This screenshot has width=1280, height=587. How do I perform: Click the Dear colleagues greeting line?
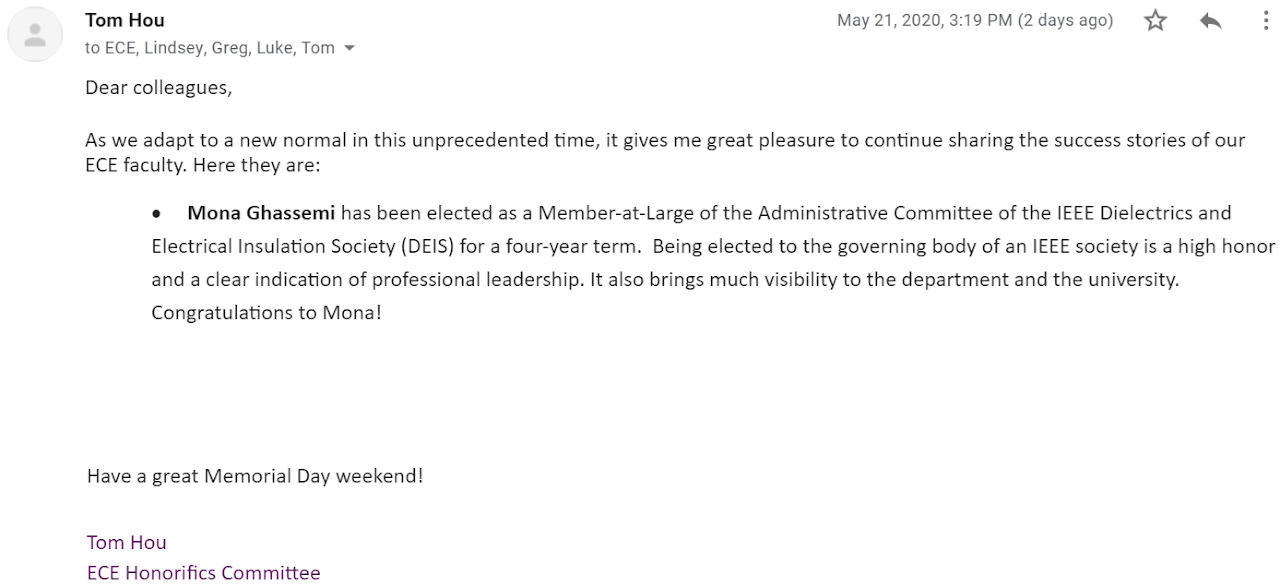158,88
